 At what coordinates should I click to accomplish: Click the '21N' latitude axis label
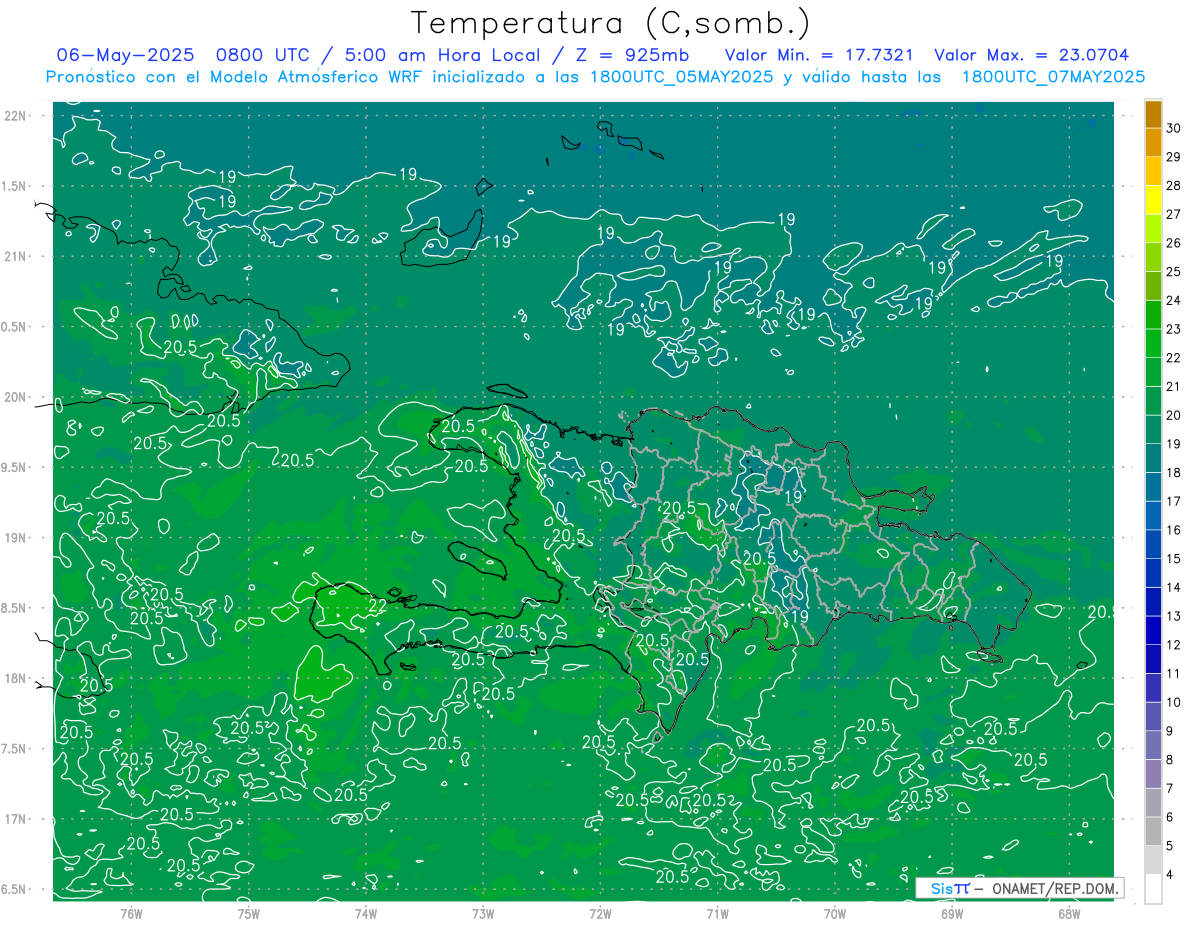tap(14, 257)
